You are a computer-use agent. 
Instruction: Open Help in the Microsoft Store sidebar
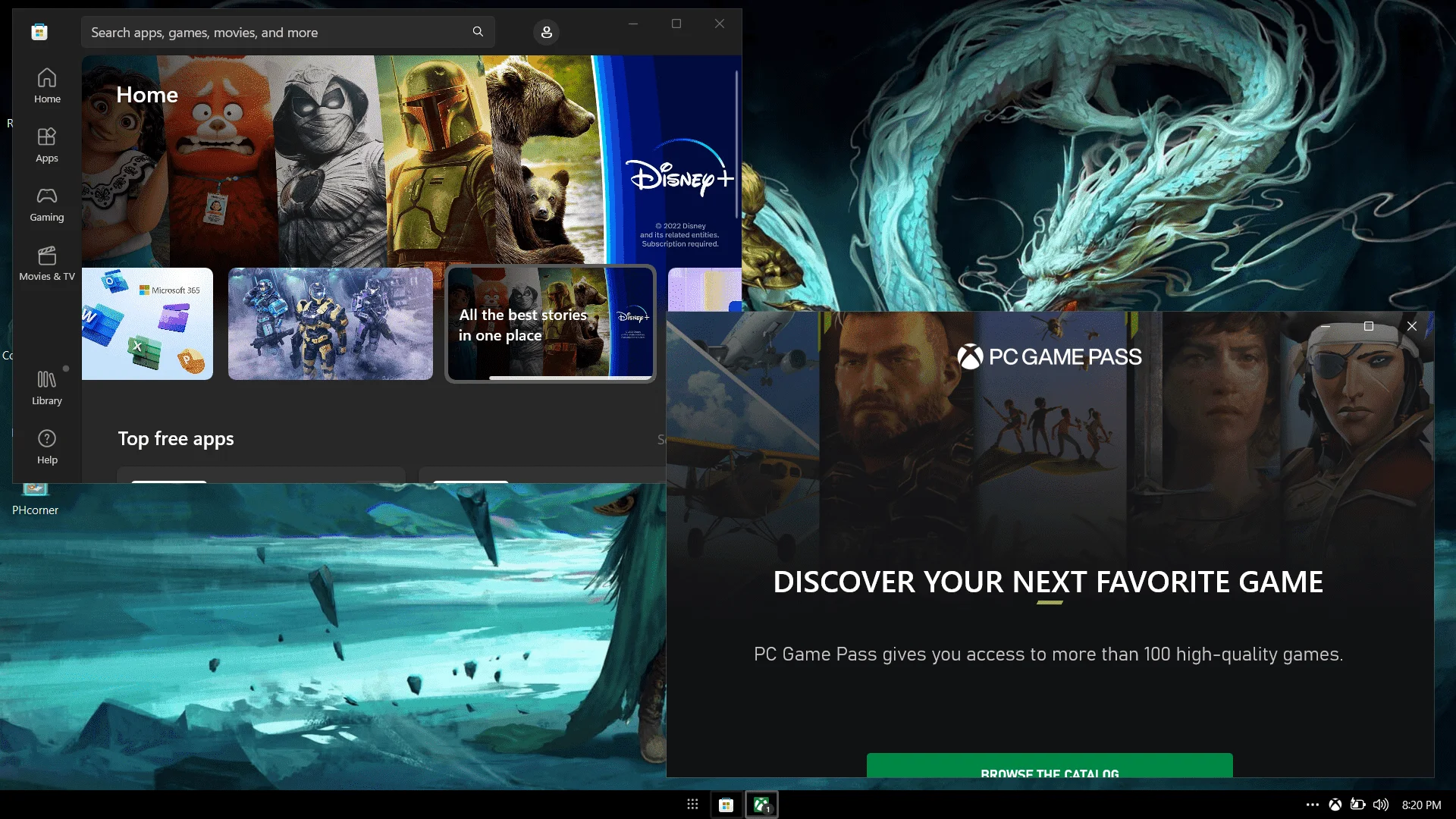point(47,446)
